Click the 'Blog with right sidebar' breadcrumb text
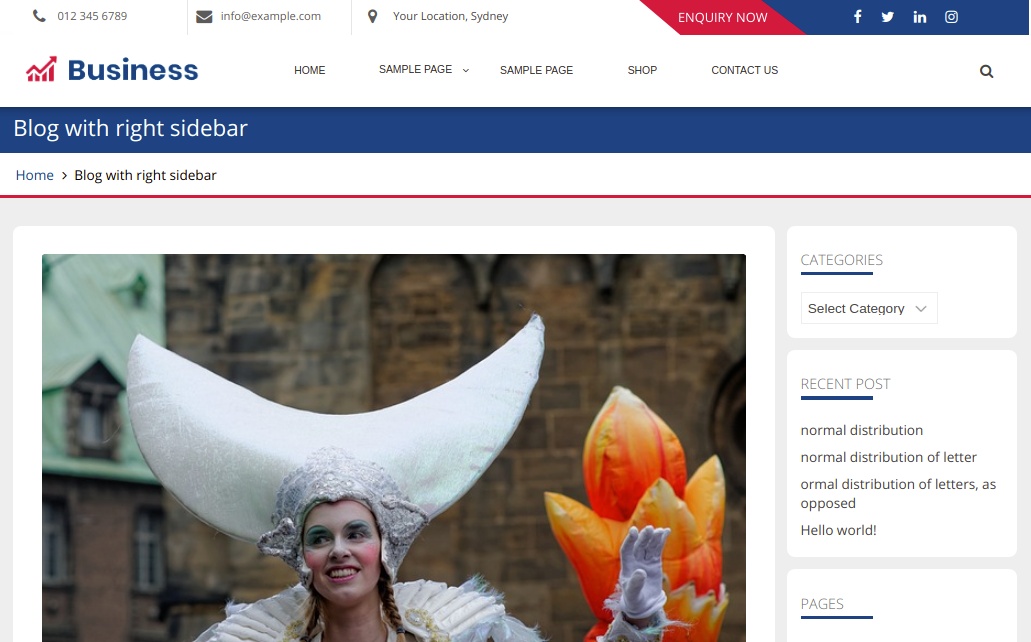 pyautogui.click(x=145, y=175)
